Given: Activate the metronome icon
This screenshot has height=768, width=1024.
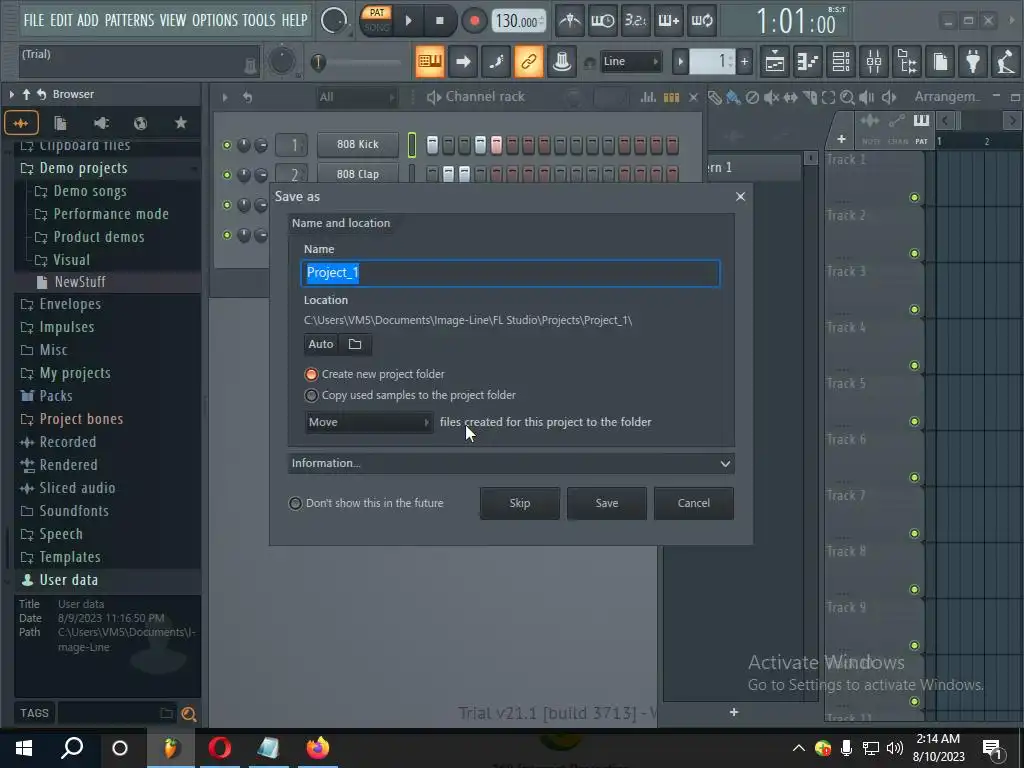Looking at the screenshot, I should point(570,21).
